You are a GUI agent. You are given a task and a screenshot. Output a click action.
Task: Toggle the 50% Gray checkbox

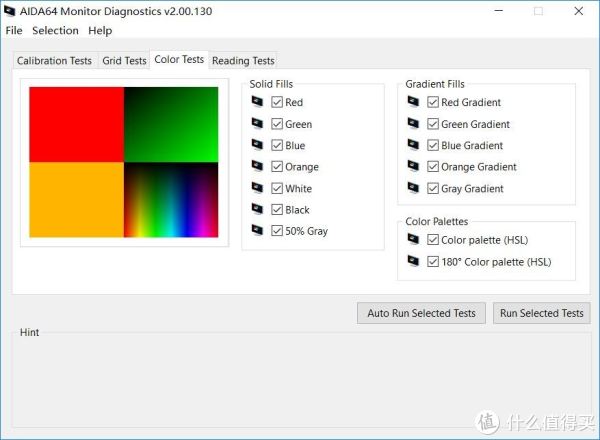tap(277, 231)
